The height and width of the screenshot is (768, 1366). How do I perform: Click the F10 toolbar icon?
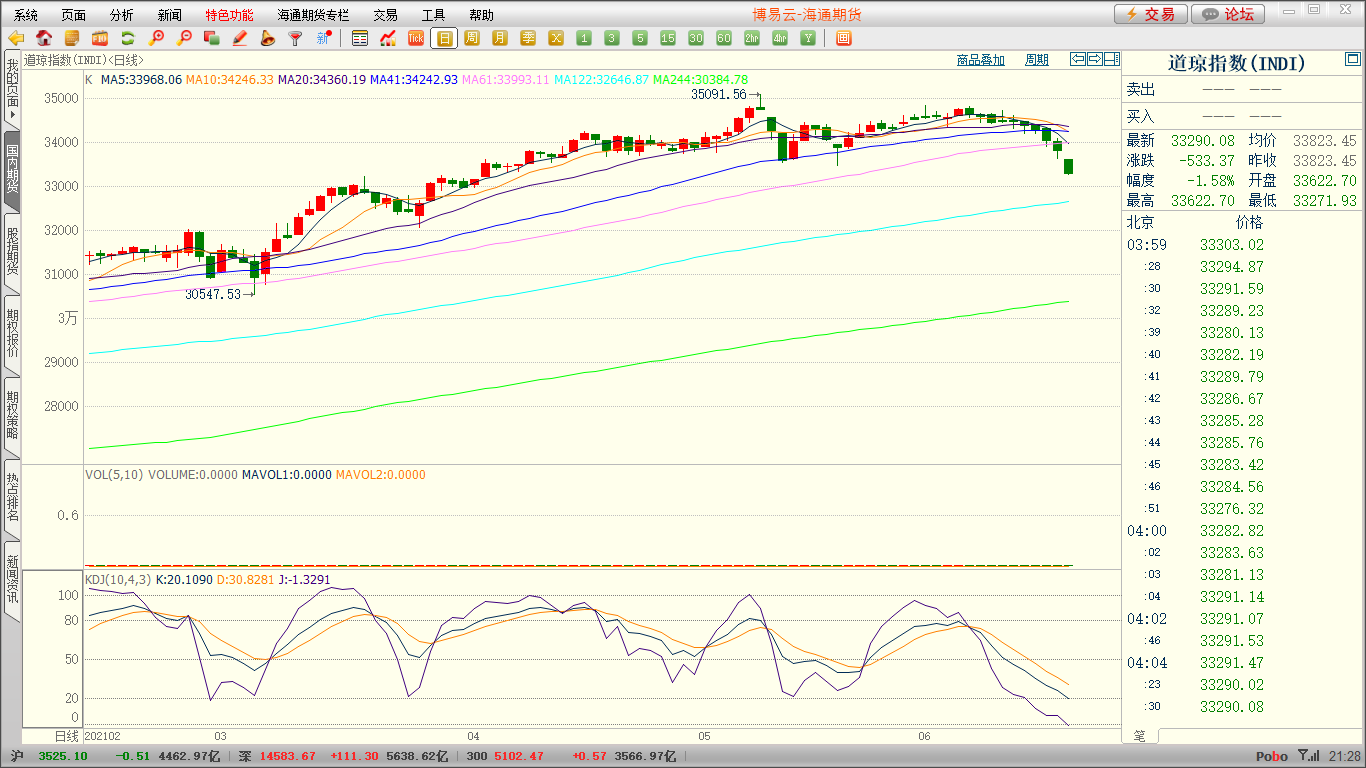[100, 38]
